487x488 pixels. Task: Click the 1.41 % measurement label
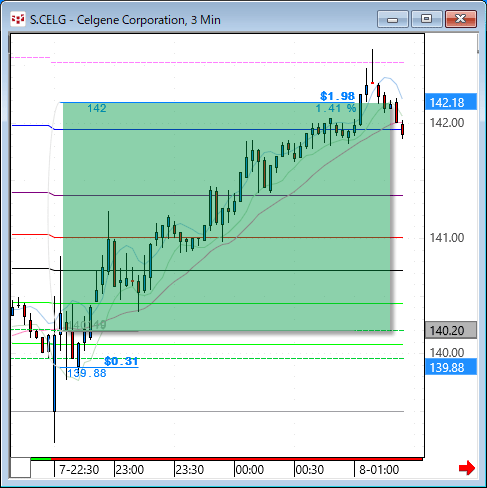336,108
